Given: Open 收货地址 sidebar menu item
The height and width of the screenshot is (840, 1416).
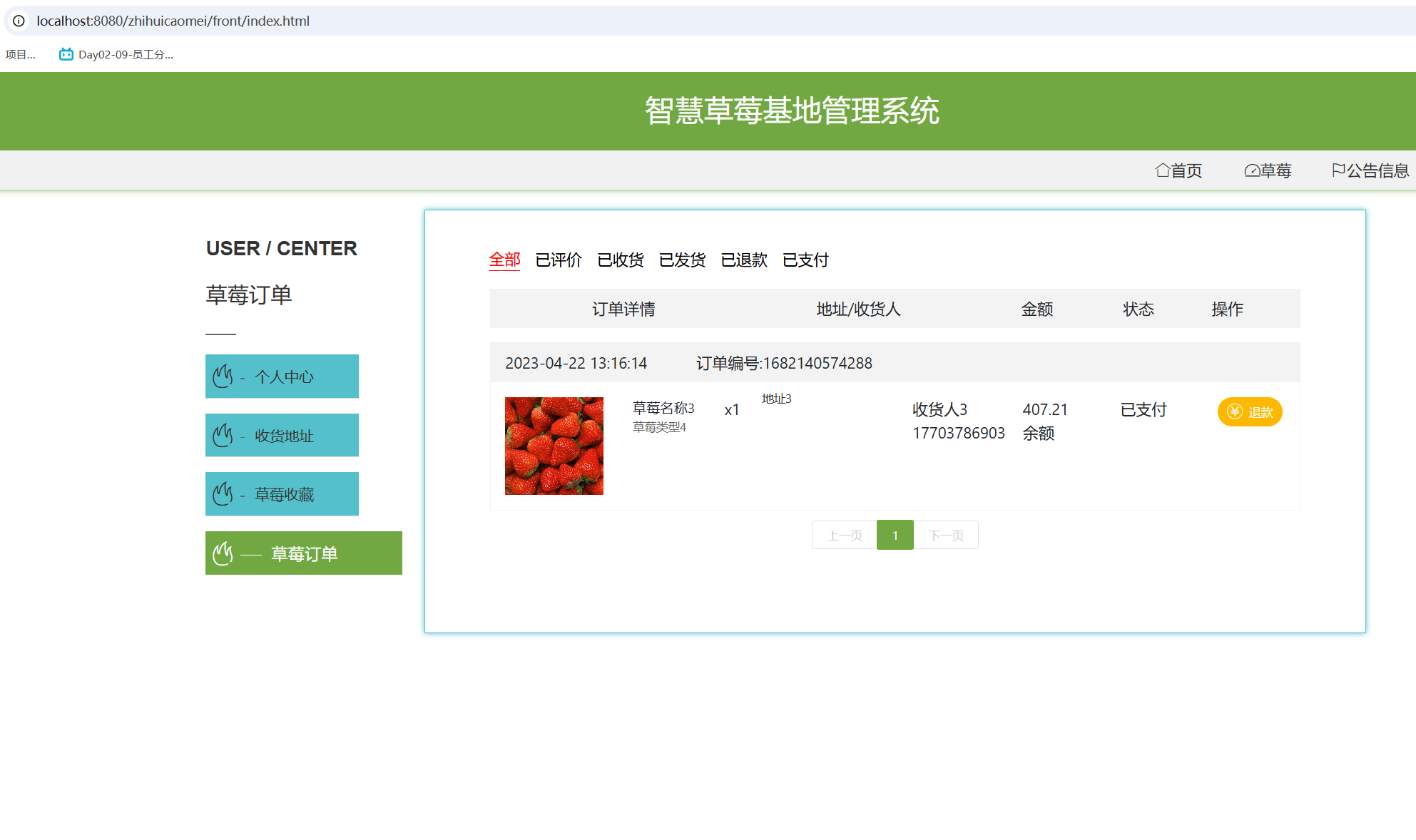Looking at the screenshot, I should 282,435.
